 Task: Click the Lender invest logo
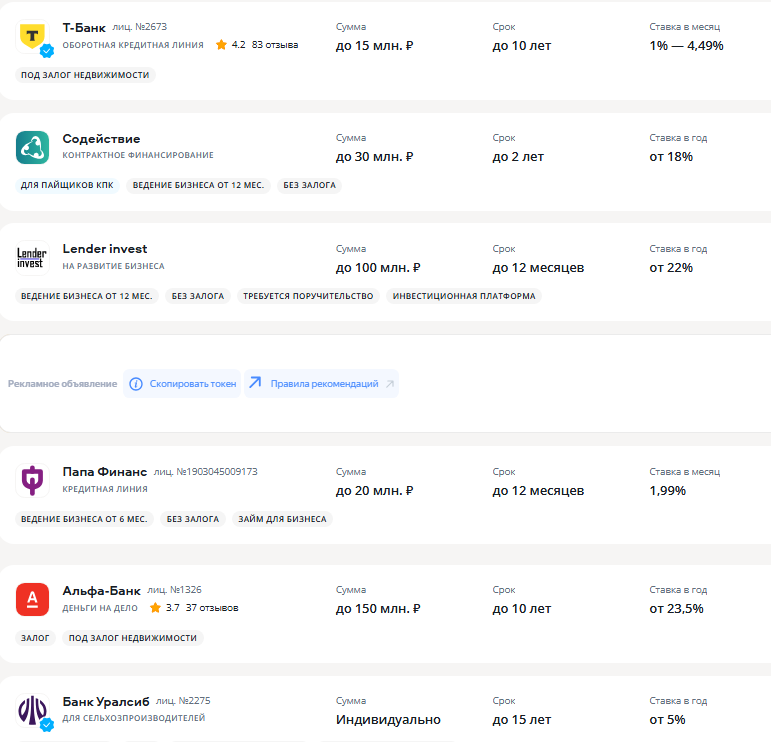[x=32, y=258]
